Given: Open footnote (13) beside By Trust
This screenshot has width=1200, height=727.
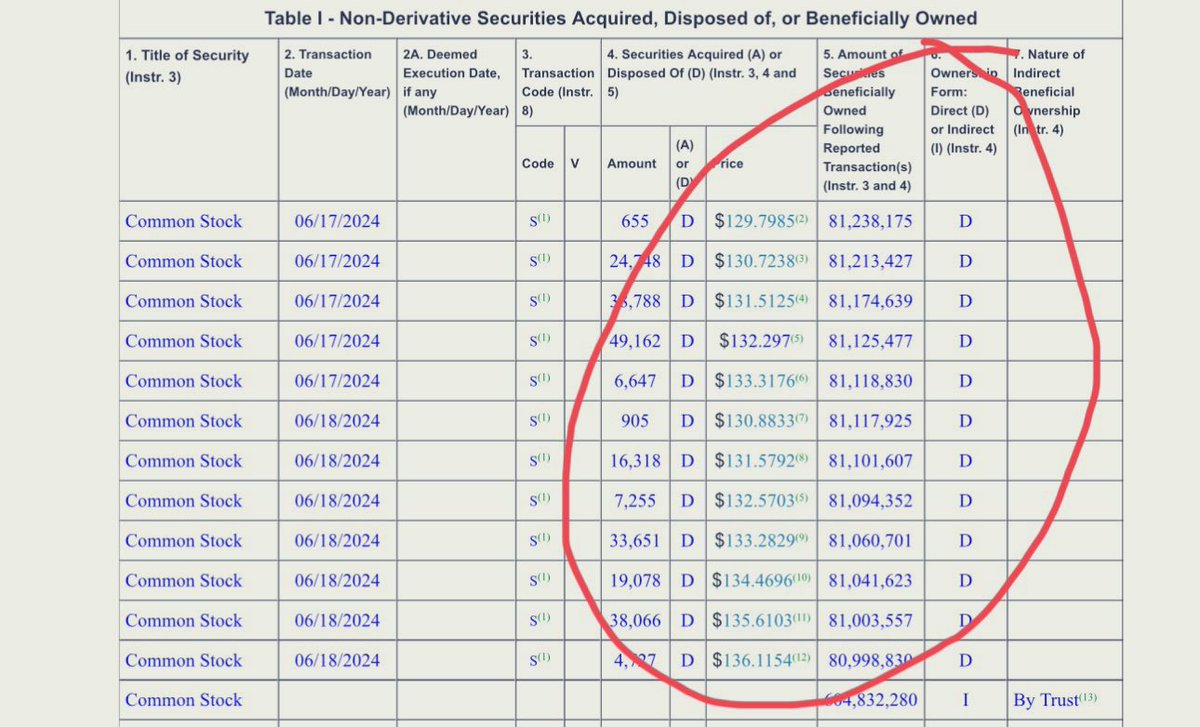Looking at the screenshot, I should point(1089,698).
